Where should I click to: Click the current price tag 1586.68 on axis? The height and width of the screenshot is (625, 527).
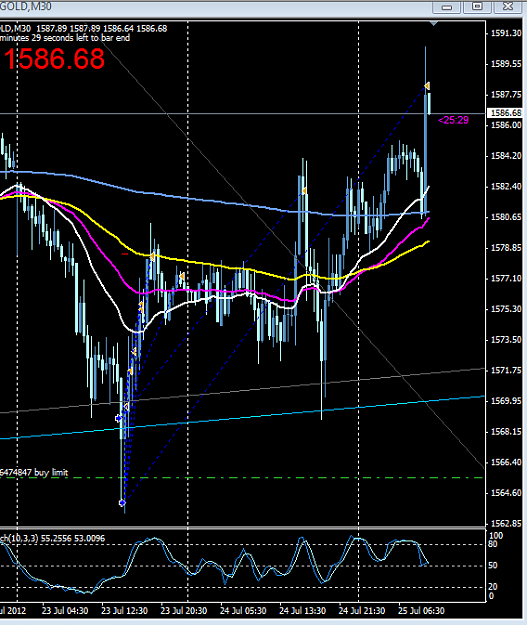505,113
